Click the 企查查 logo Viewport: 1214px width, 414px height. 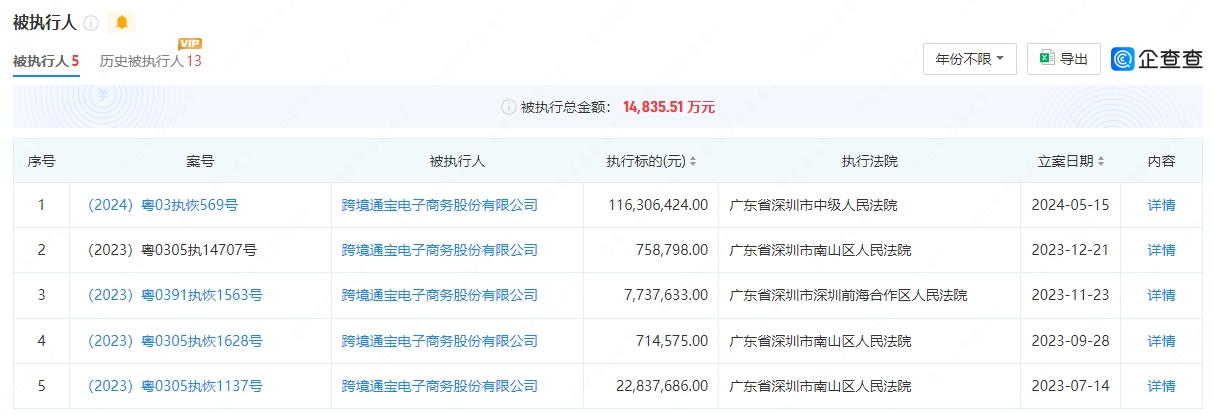[x=1157, y=59]
